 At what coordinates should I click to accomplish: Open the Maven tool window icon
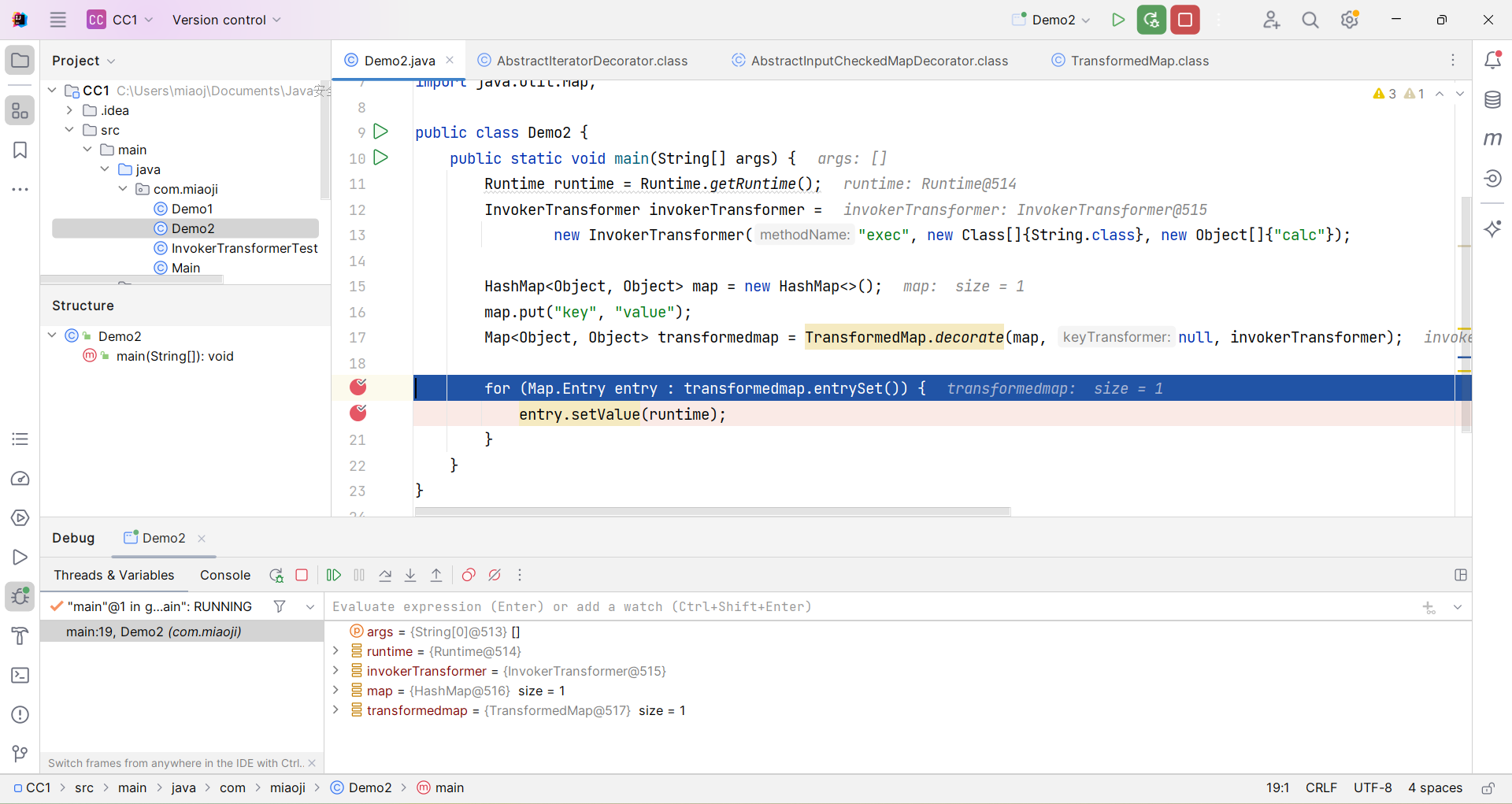1492,139
